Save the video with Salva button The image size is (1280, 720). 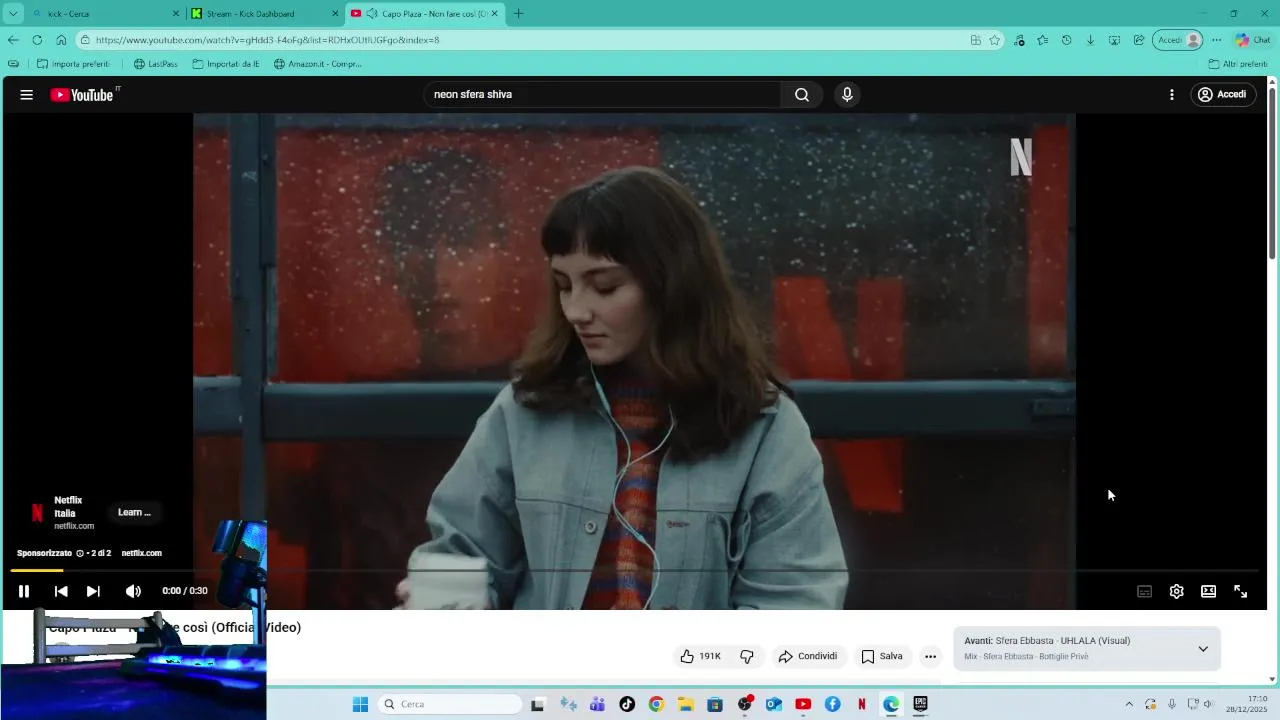(882, 656)
